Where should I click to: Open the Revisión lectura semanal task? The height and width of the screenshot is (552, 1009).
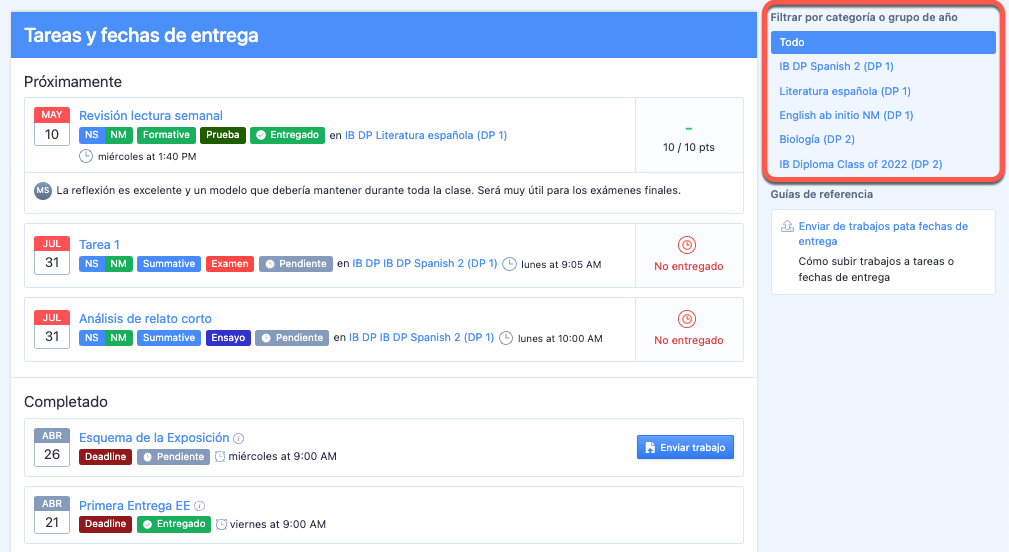click(151, 116)
